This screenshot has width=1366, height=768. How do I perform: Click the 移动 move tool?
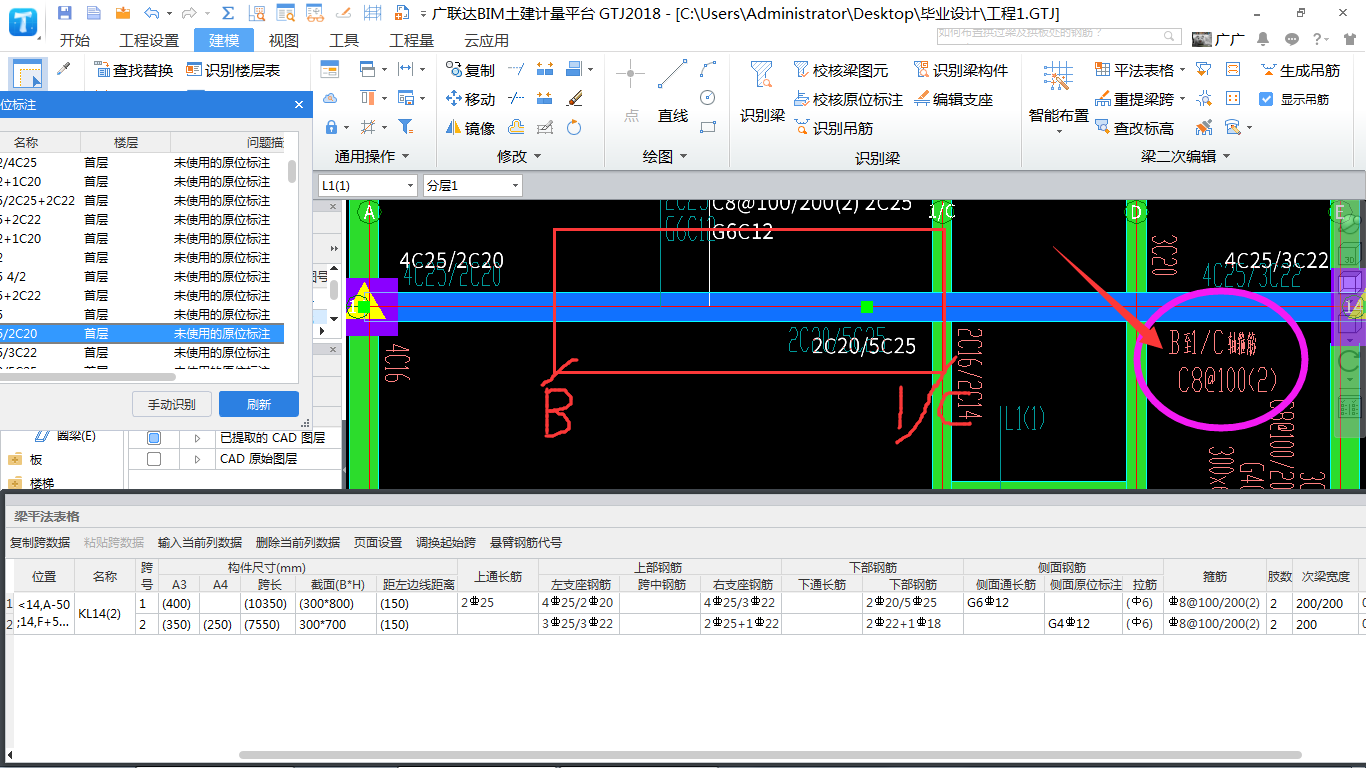click(469, 99)
